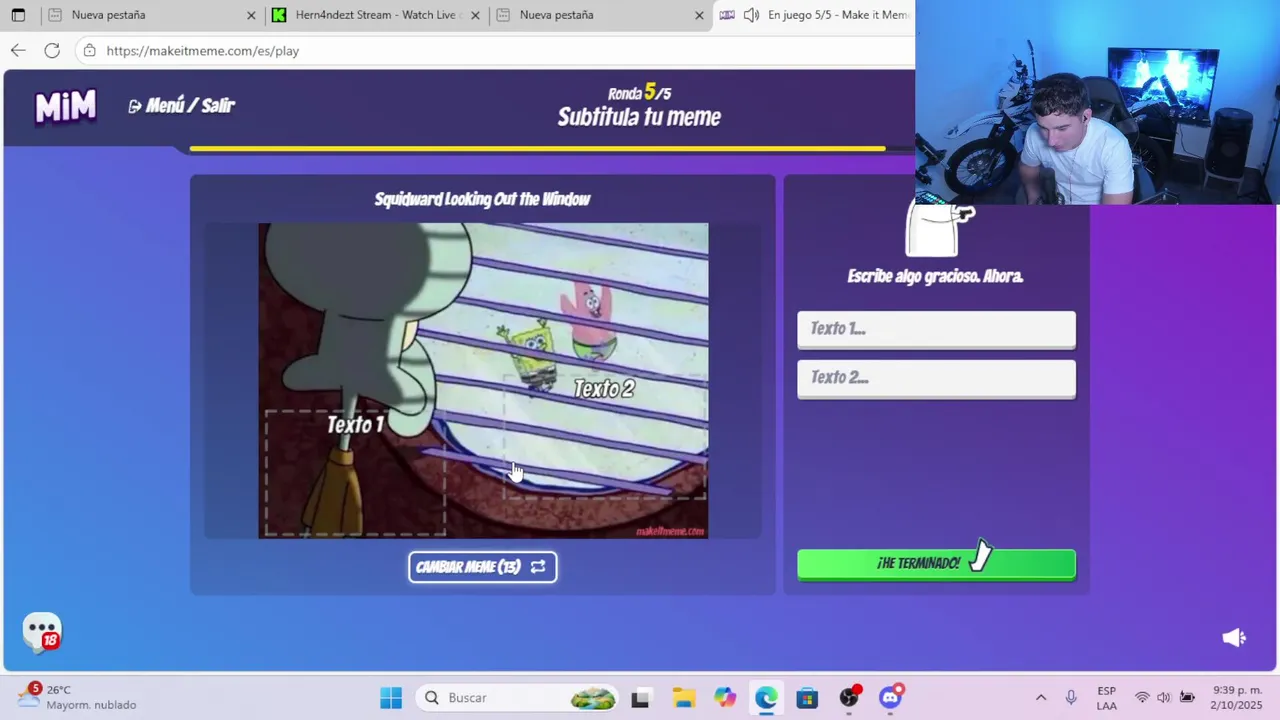Click the Cambiar Meme (13) button
The height and width of the screenshot is (720, 1280).
pos(482,567)
